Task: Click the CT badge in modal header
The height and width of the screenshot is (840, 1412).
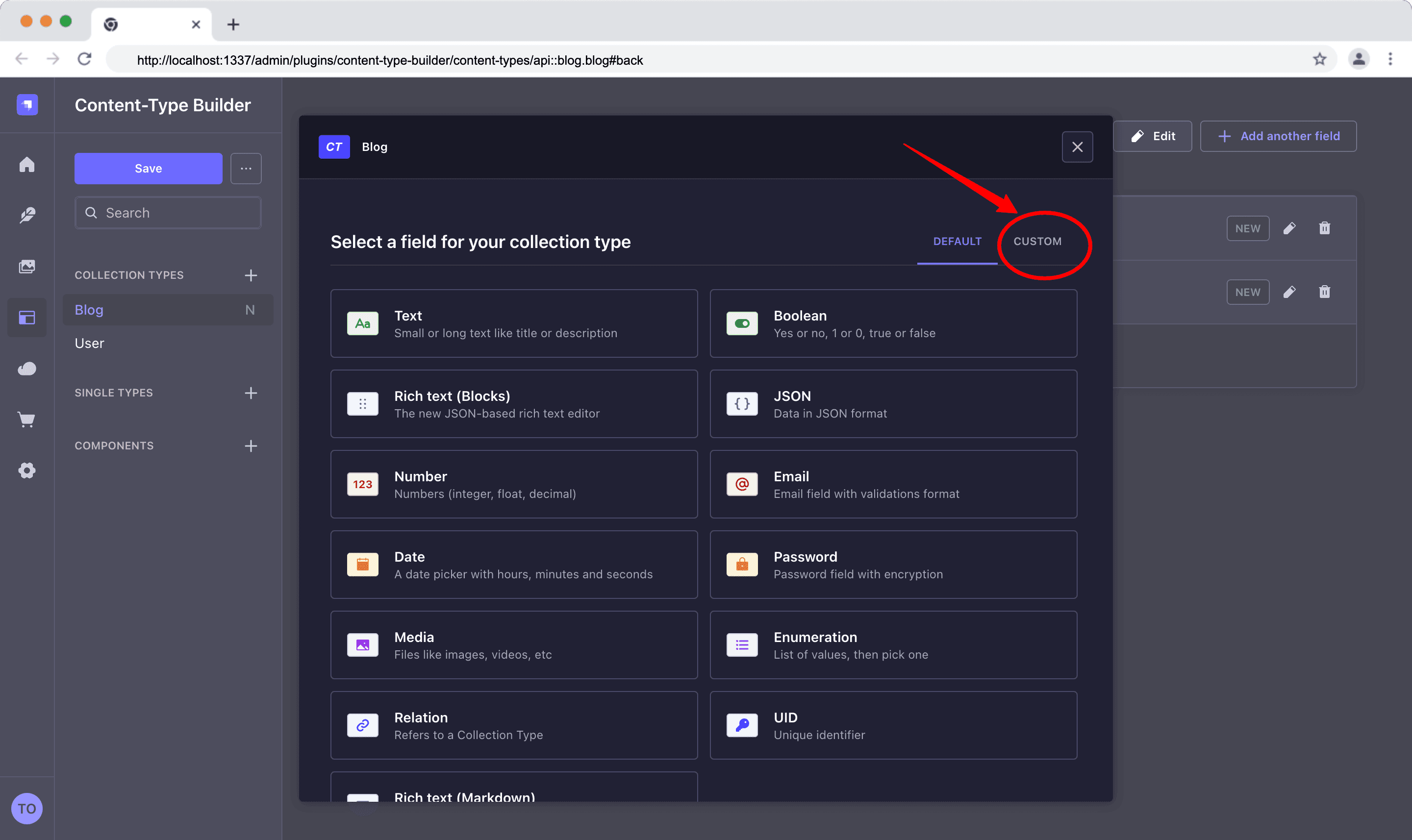Action: 334,147
